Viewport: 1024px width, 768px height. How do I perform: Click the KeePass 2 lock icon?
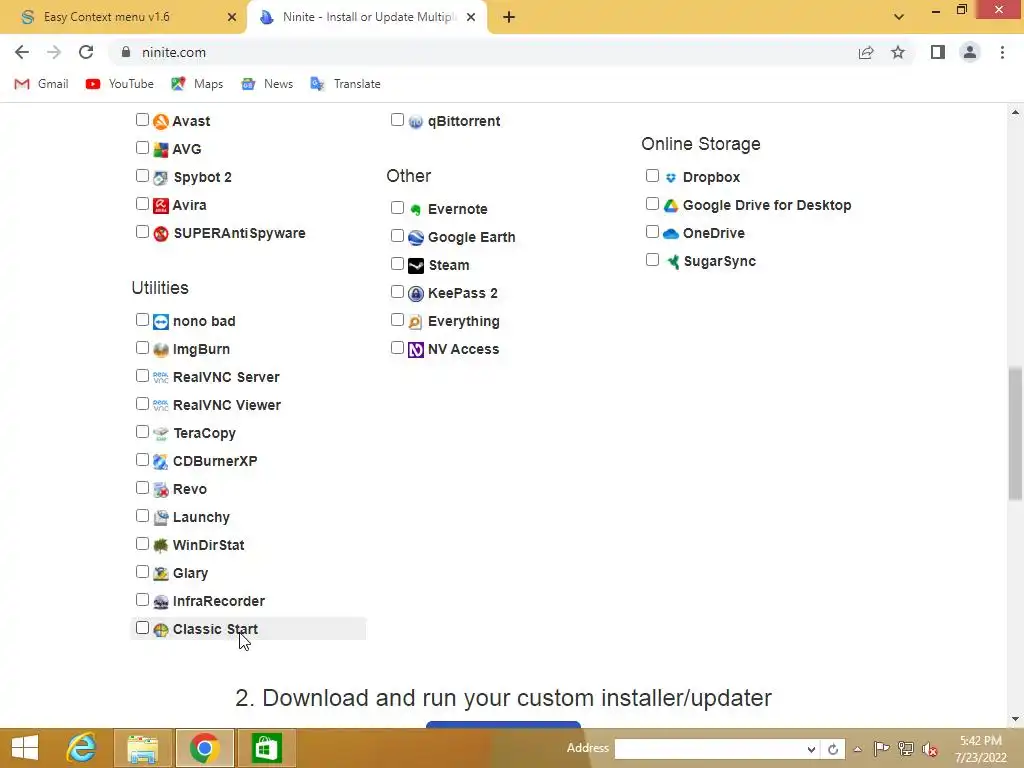[x=416, y=294]
